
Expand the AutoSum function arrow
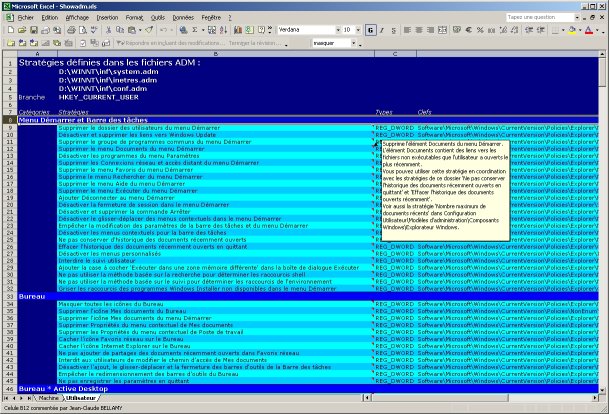(203, 30)
